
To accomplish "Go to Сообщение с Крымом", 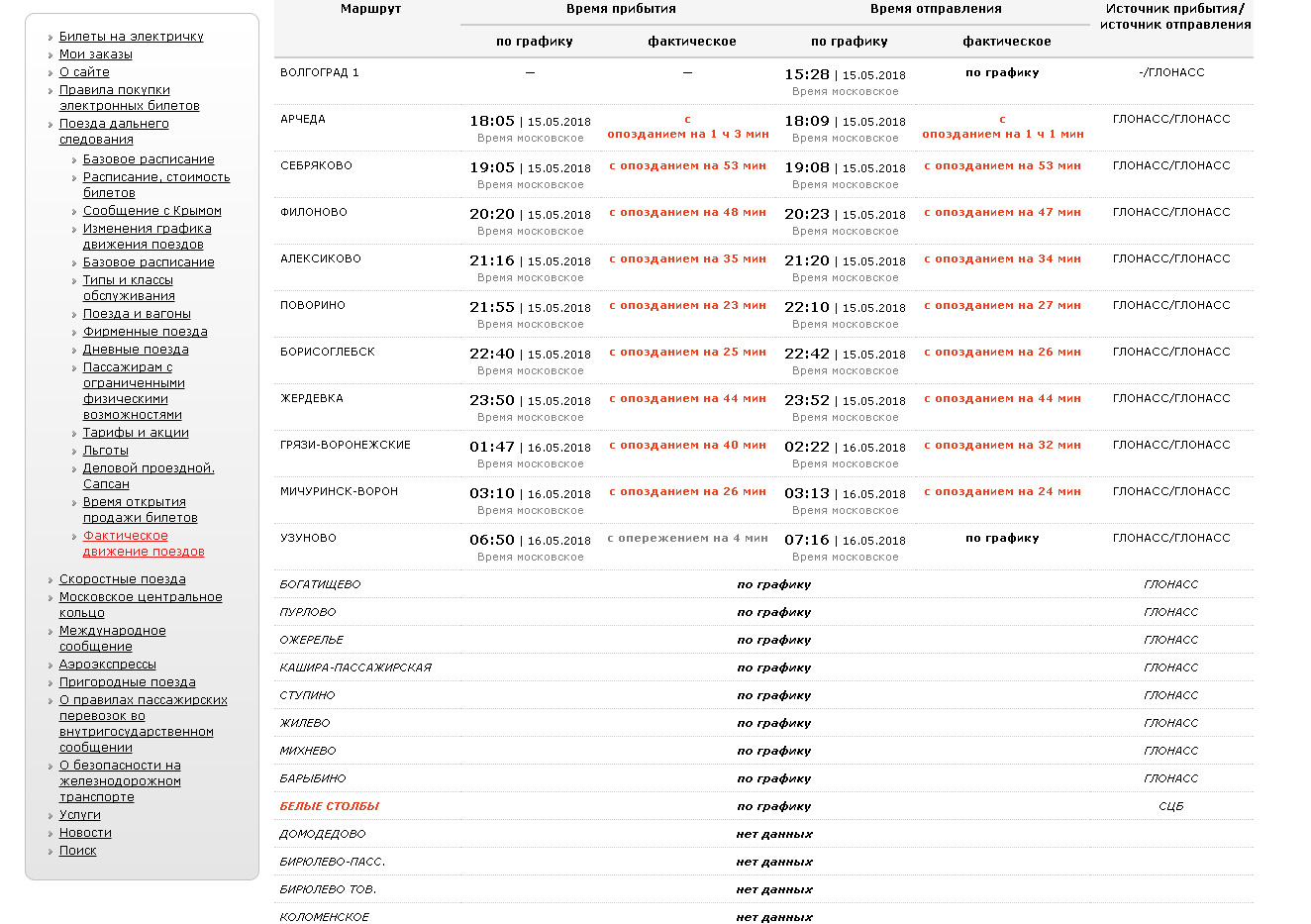I will point(151,211).
